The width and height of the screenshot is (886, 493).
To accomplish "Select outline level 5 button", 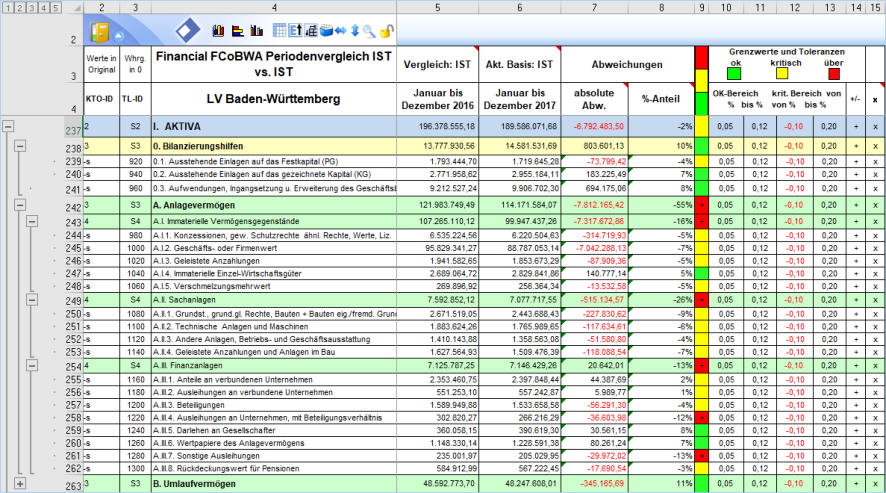I will tap(56, 7).
